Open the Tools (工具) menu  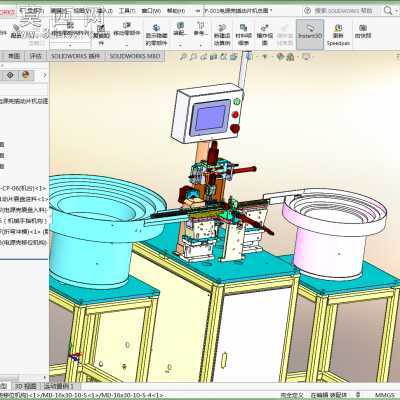pos(127,11)
